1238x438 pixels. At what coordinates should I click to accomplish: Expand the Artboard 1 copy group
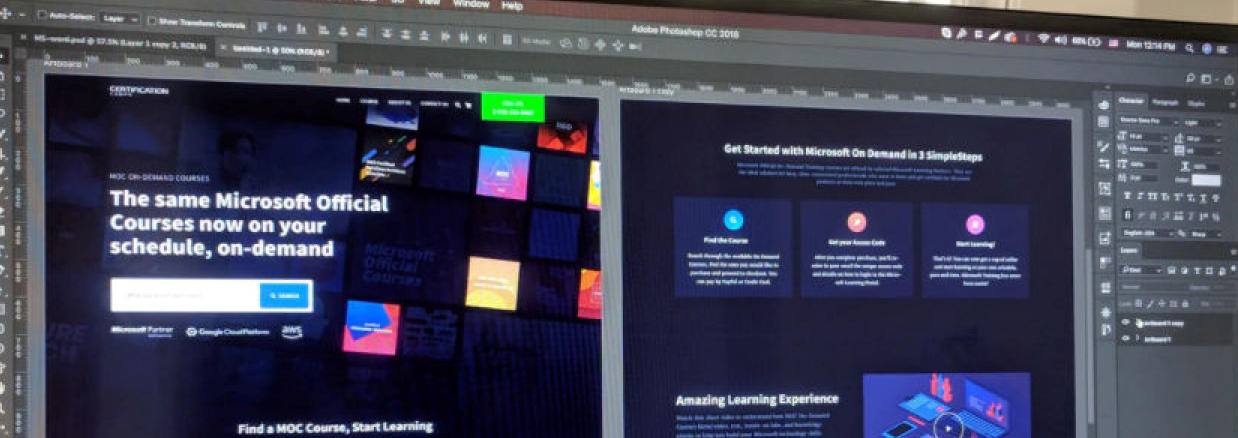coord(1137,321)
